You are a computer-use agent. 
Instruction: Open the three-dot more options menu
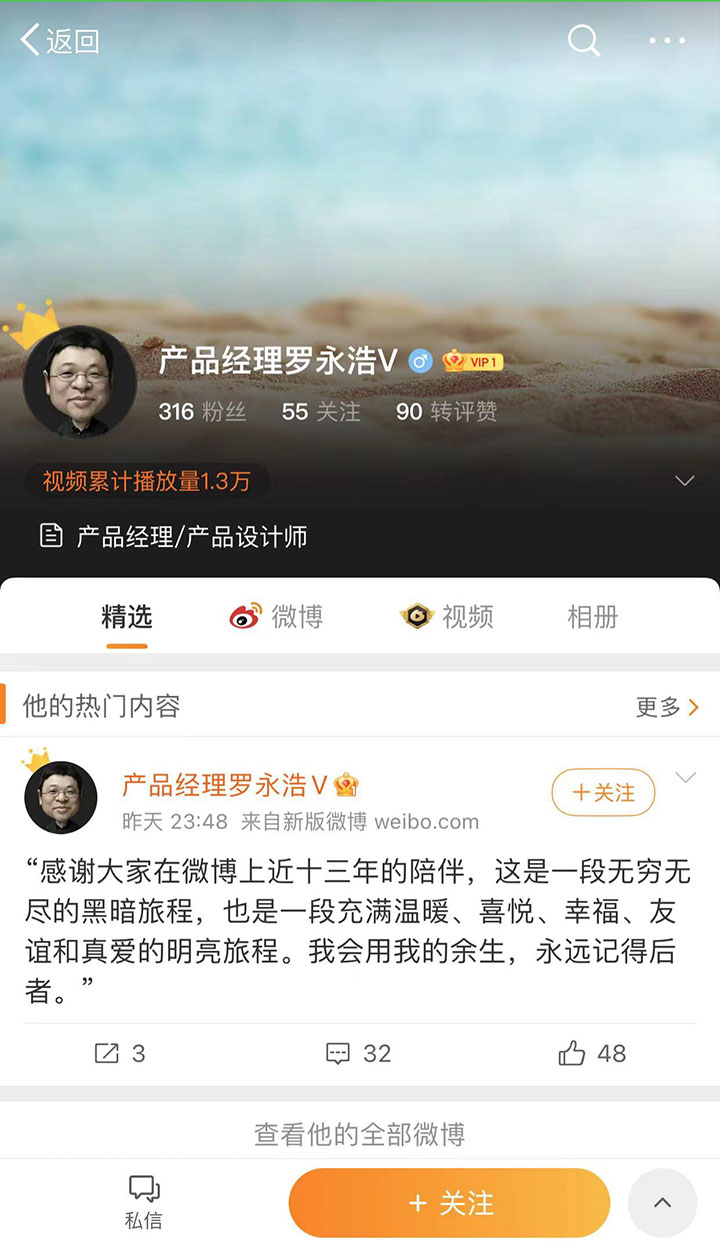coord(667,41)
